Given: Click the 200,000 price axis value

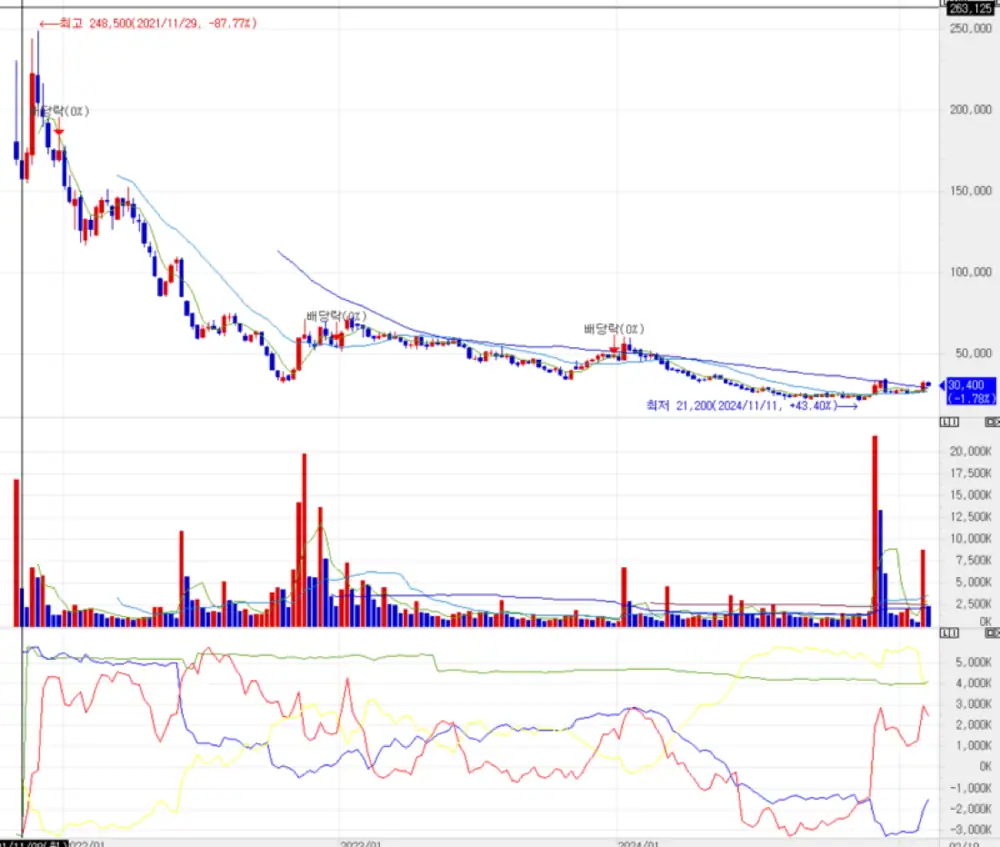Looking at the screenshot, I should 971,110.
